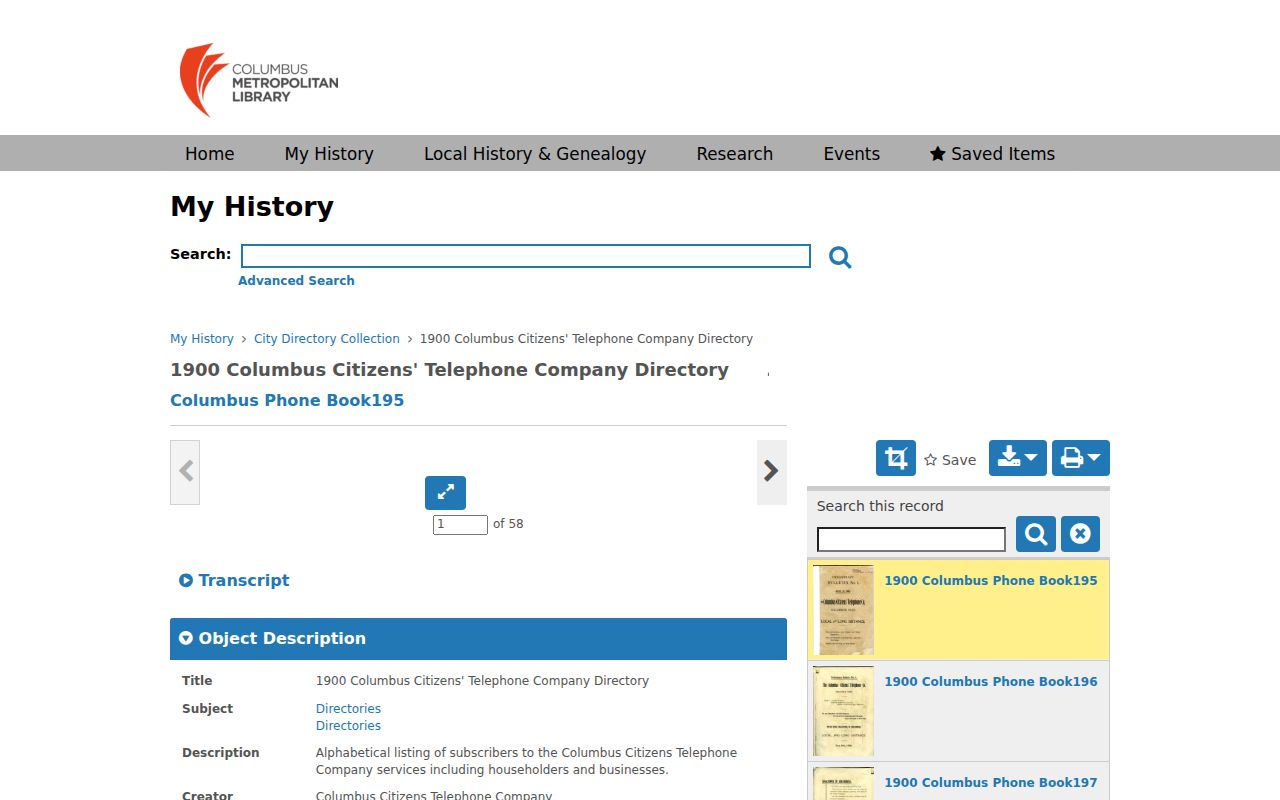The image size is (1280, 800).
Task: Go to the previous page arrow
Action: (x=185, y=472)
